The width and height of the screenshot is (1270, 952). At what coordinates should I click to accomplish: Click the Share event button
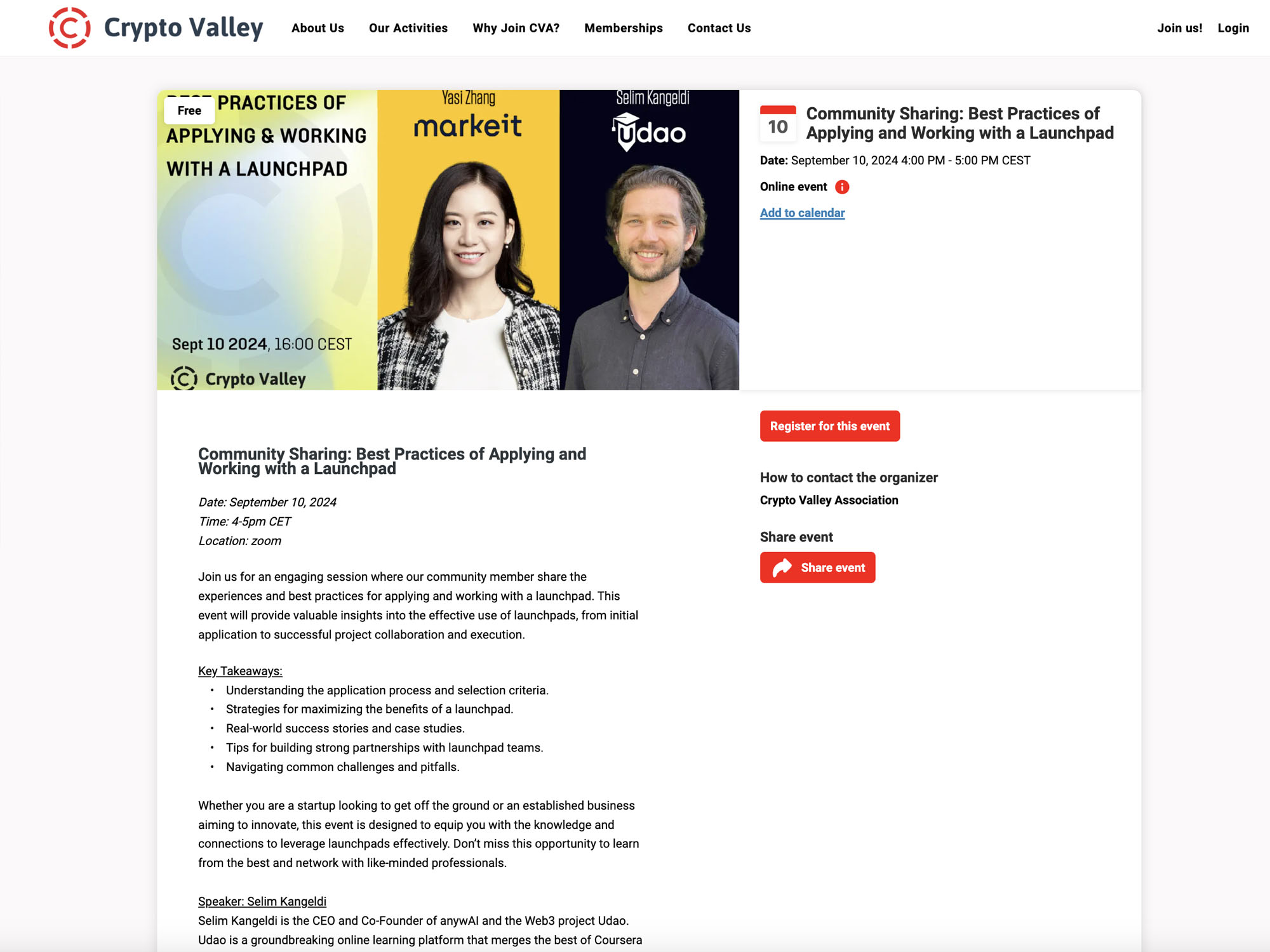point(817,567)
